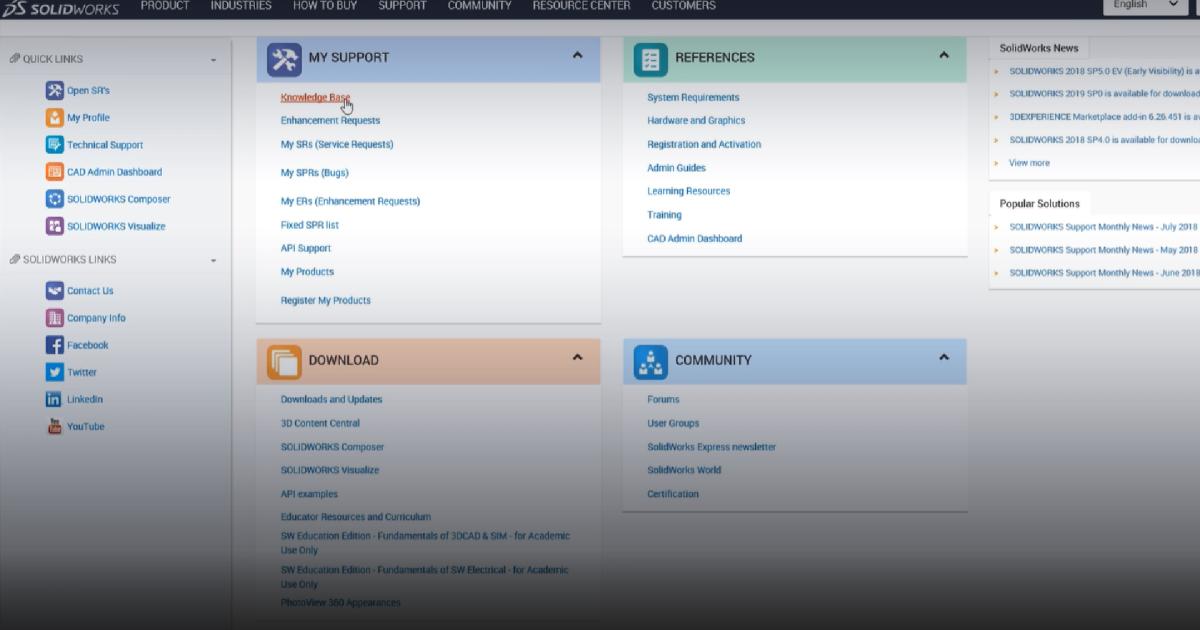Open the User Groups link

pos(673,423)
